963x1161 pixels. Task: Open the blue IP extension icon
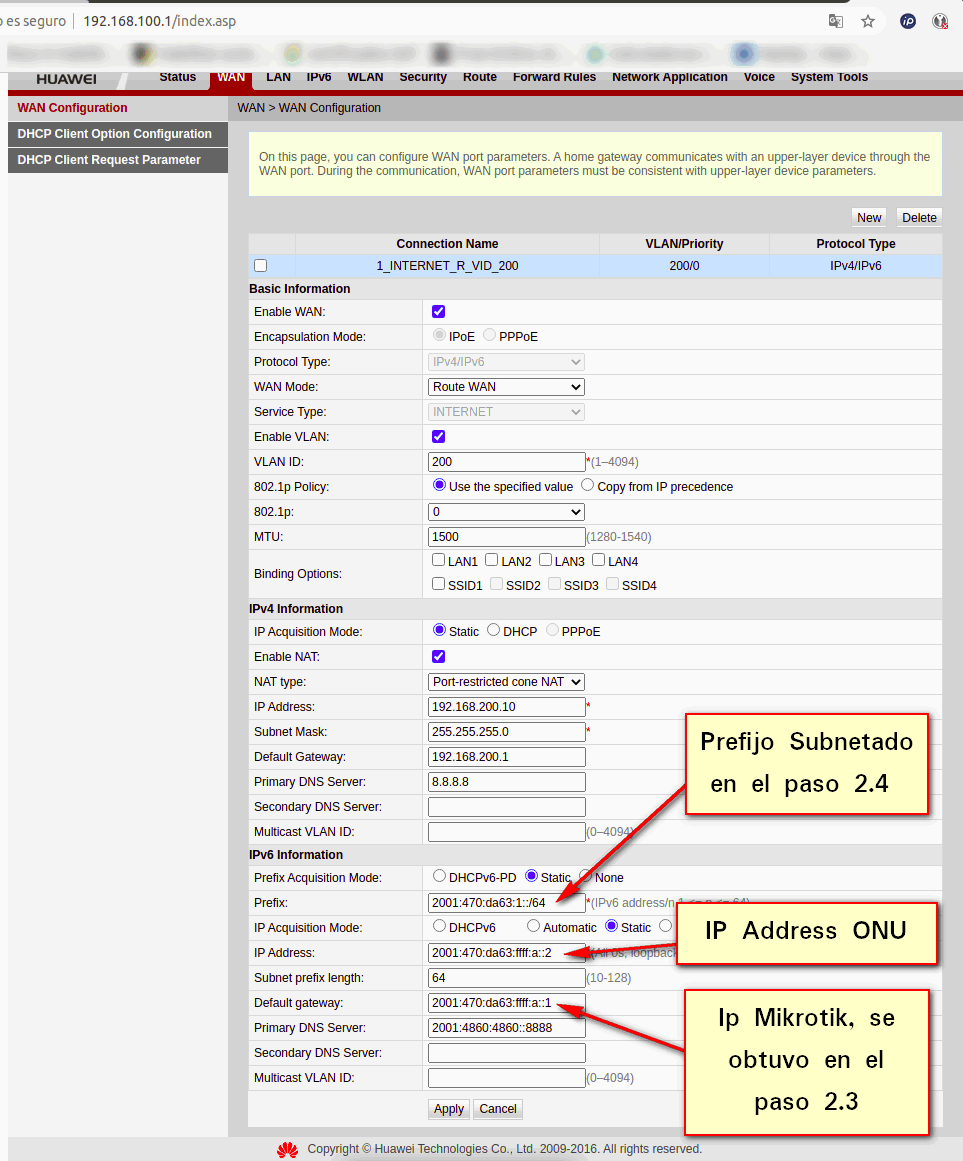(x=908, y=21)
